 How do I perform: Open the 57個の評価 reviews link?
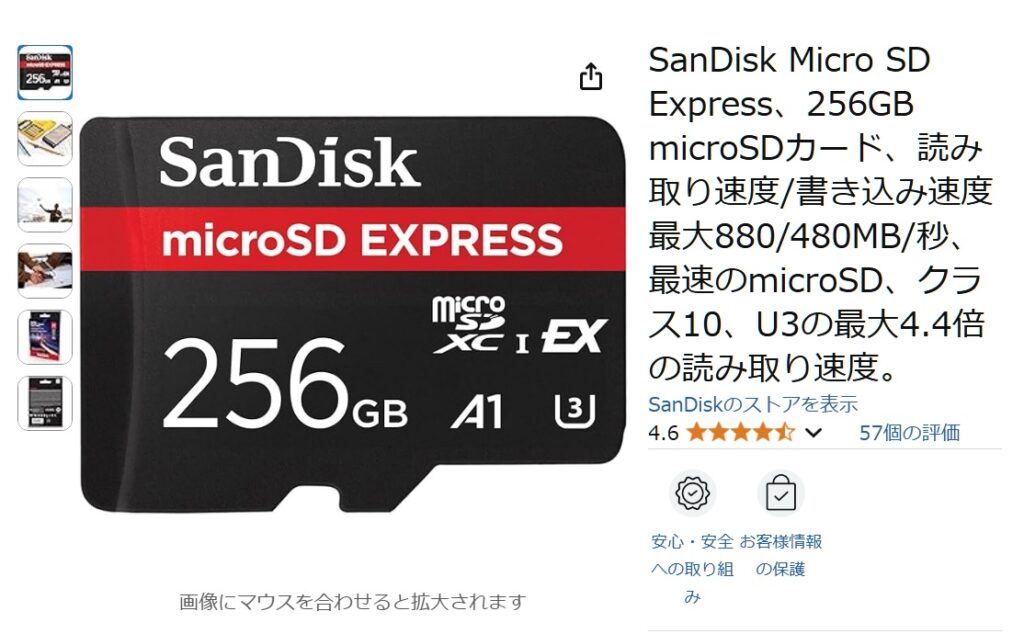click(x=909, y=432)
